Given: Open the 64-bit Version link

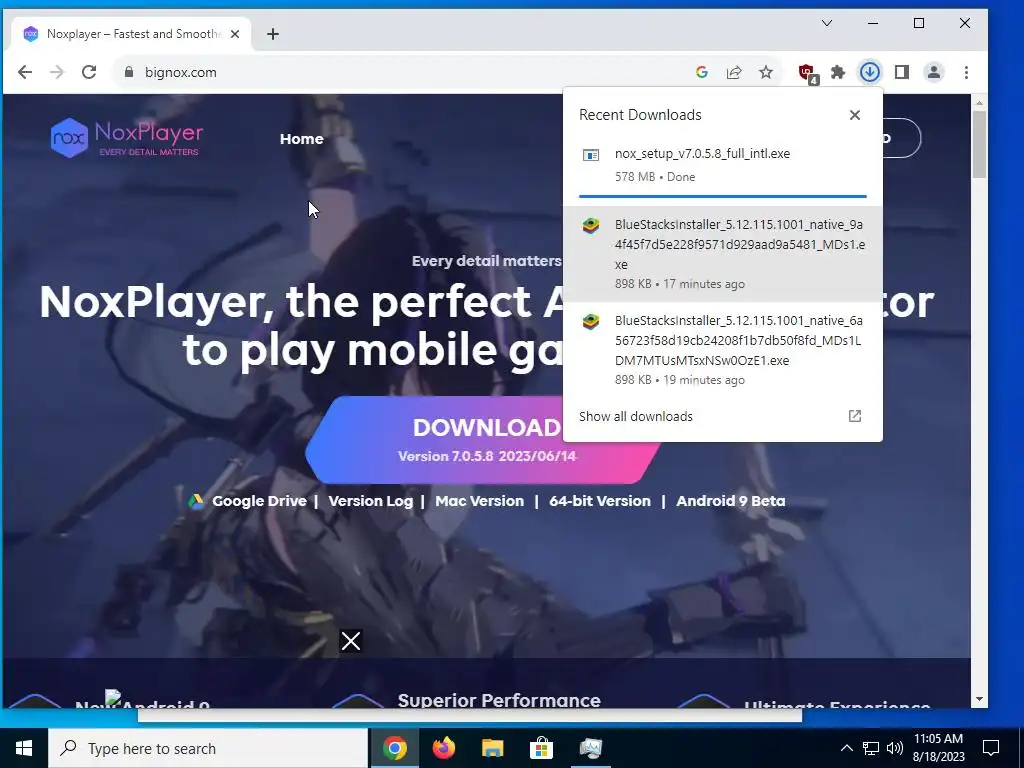Looking at the screenshot, I should coord(600,501).
